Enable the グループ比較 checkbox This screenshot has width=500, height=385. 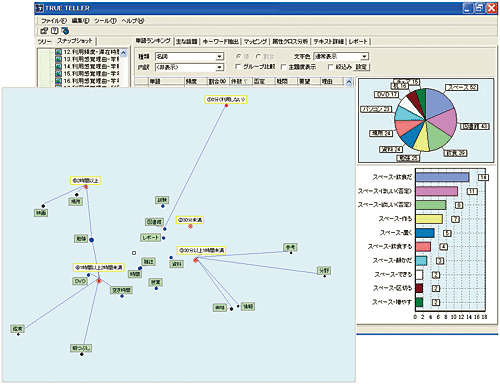(238, 67)
